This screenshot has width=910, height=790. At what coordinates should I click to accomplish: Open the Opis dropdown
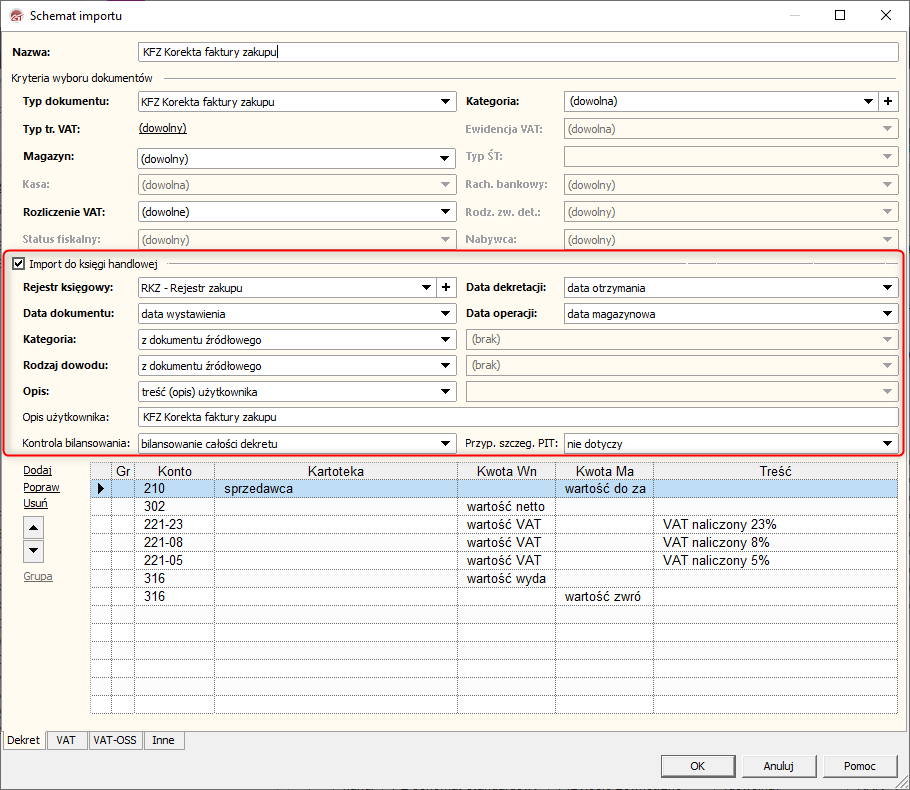tap(445, 392)
